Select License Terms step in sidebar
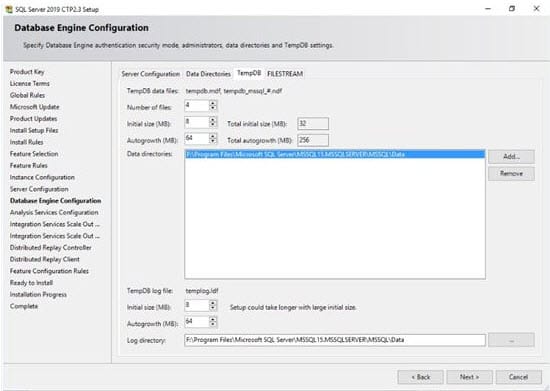Screen dimensions: 550x391 pyautogui.click(x=29, y=83)
